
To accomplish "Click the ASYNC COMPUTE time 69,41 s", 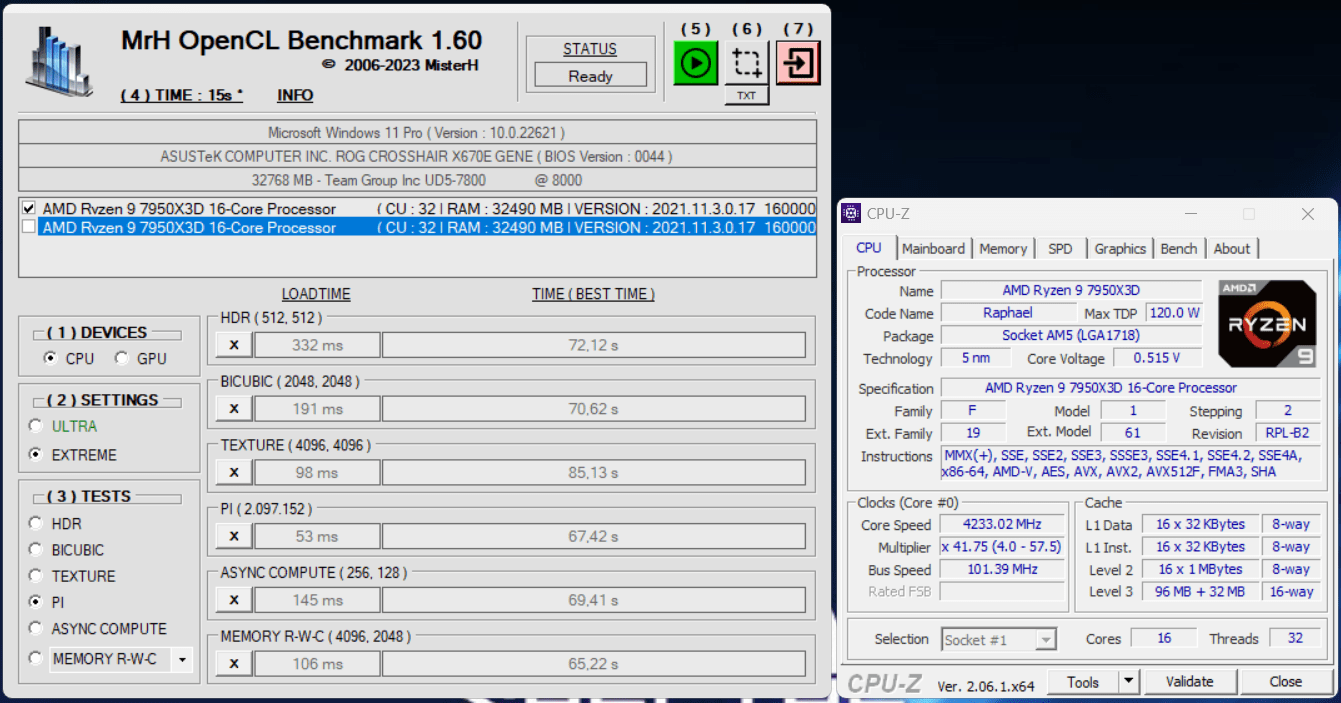I will coord(593,600).
